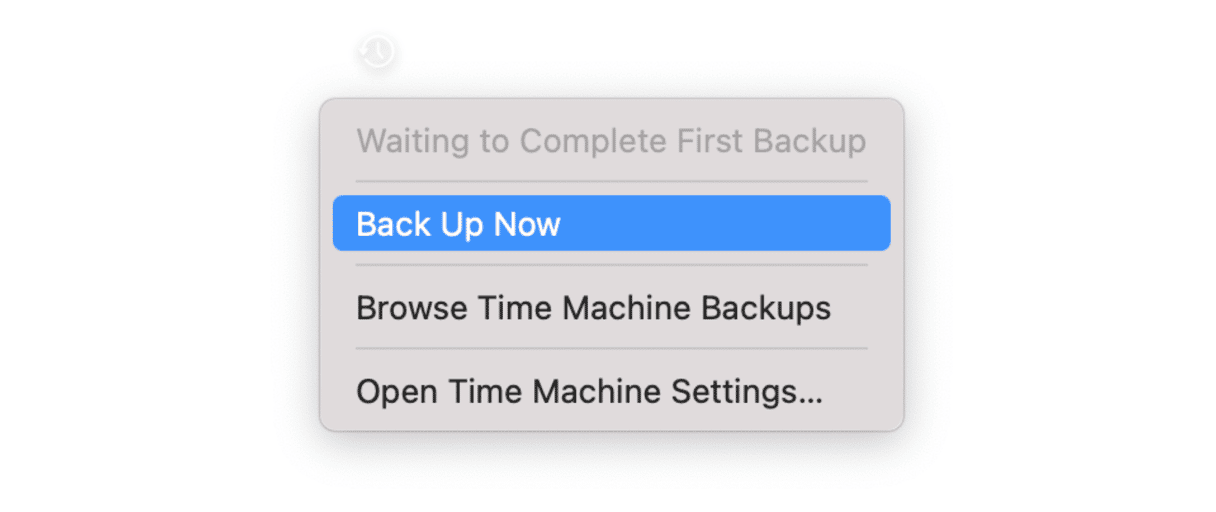The height and width of the screenshot is (512, 1216).
Task: Enter the Time Machine backup browser
Action: 593,307
